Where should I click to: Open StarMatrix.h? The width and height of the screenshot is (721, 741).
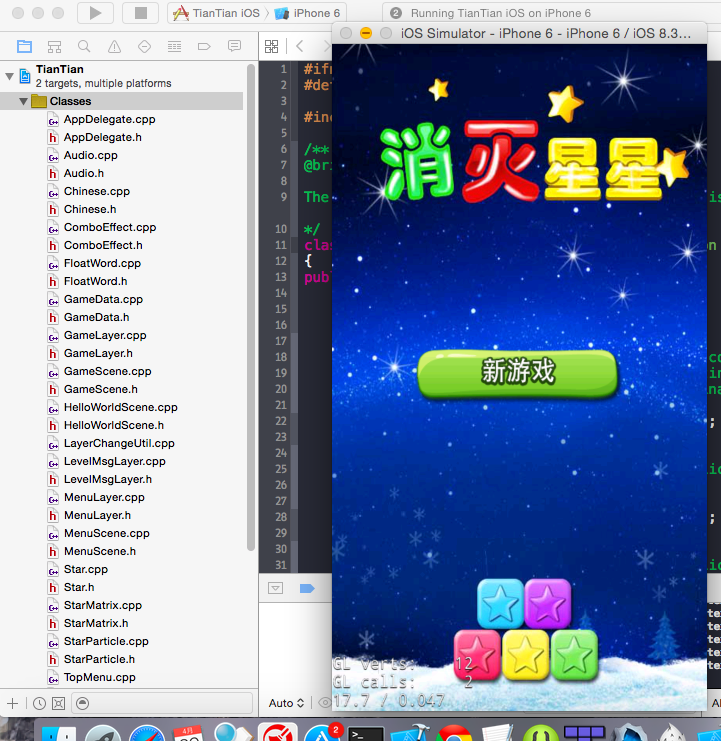pos(96,623)
